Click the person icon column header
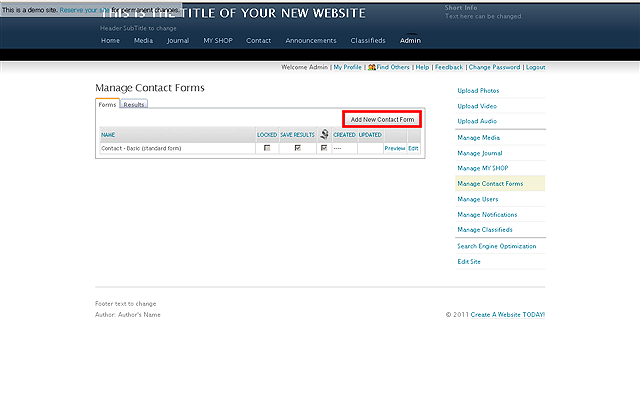This screenshot has width=640, height=400. point(324,134)
